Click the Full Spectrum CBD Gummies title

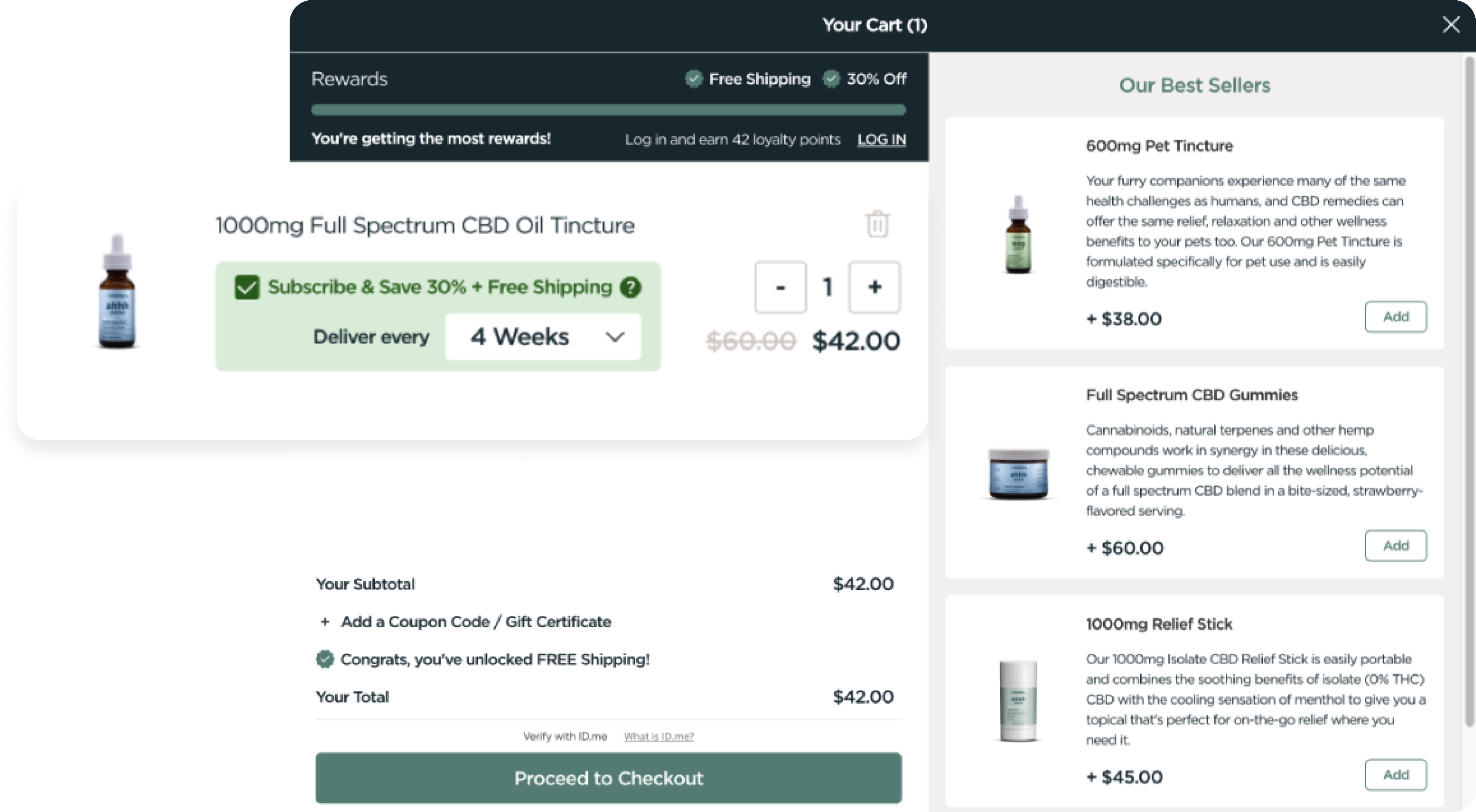click(x=1192, y=395)
